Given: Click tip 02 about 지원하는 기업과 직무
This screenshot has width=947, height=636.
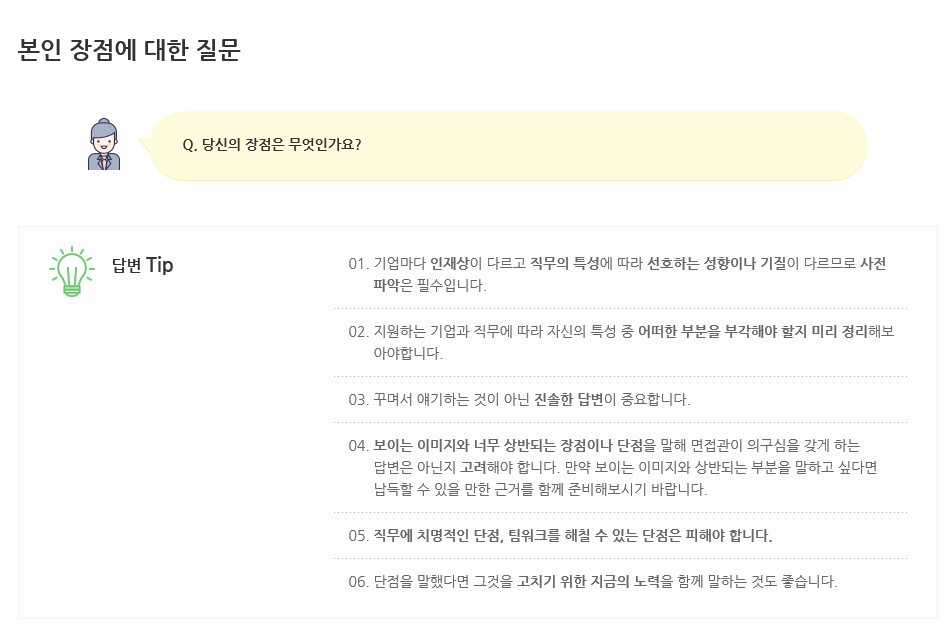Looking at the screenshot, I should coord(621,342).
